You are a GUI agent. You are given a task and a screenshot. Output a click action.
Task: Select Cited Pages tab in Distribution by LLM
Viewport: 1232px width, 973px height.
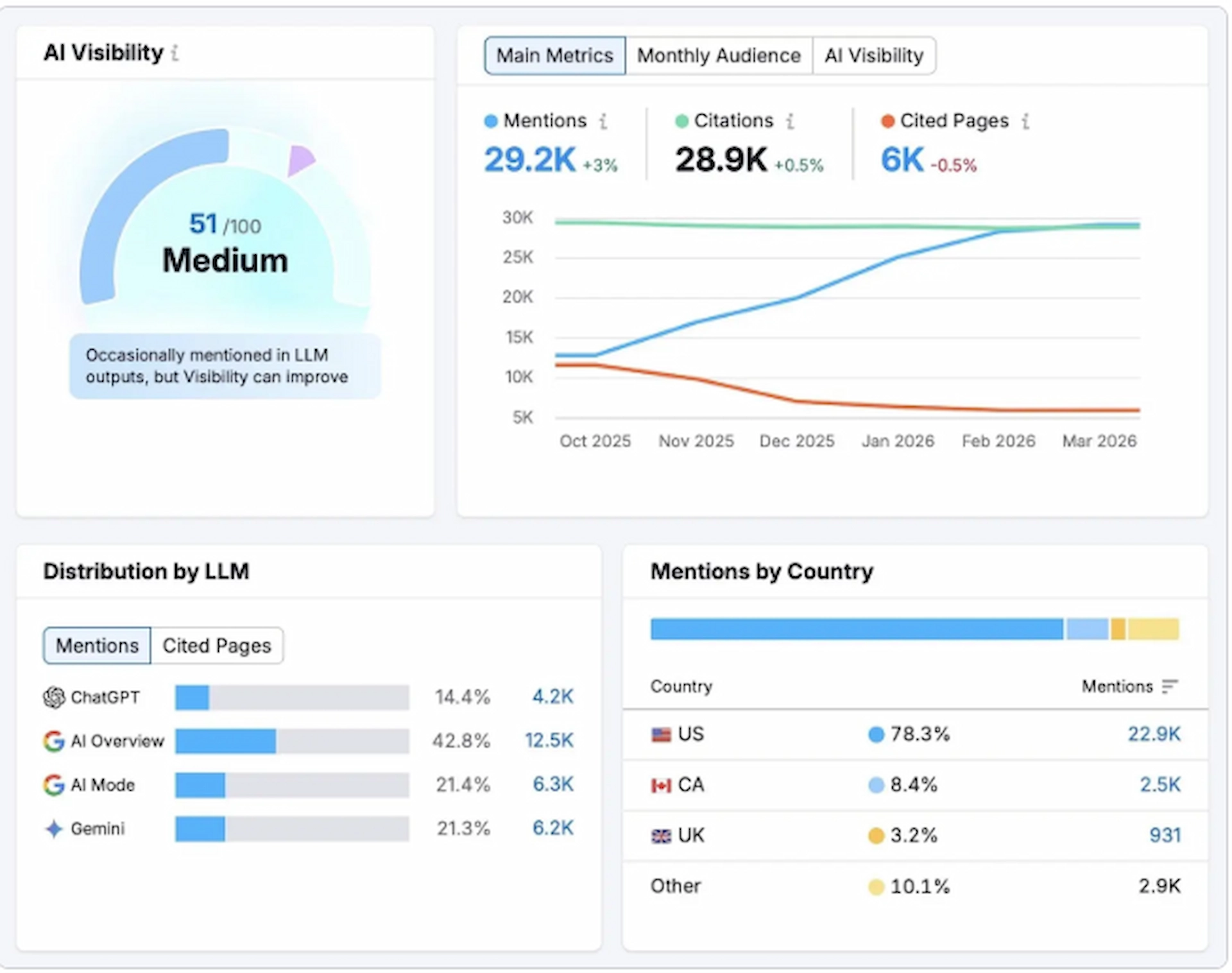click(217, 646)
